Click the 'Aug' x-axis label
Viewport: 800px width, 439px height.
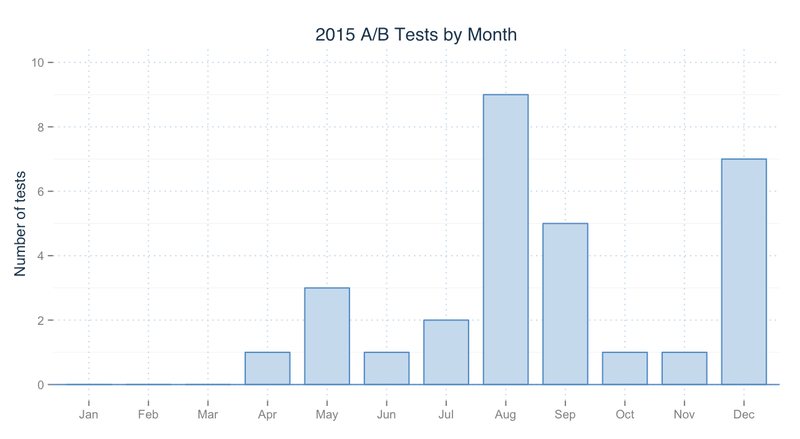(x=505, y=415)
